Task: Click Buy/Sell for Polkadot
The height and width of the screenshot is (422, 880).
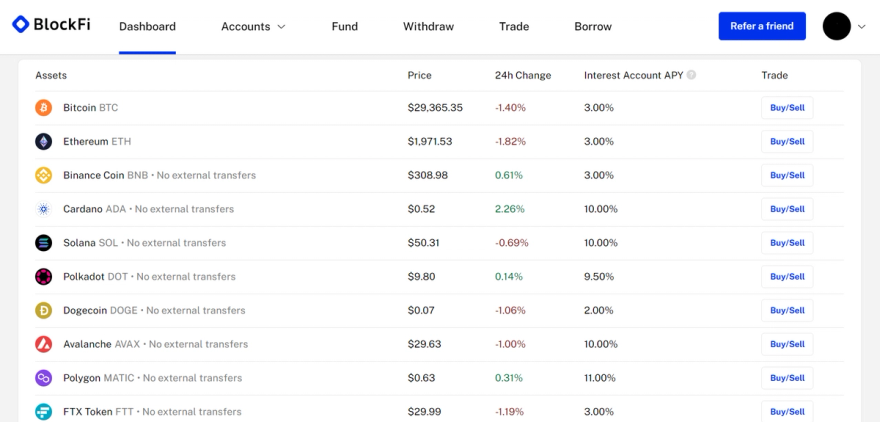Action: coord(787,277)
